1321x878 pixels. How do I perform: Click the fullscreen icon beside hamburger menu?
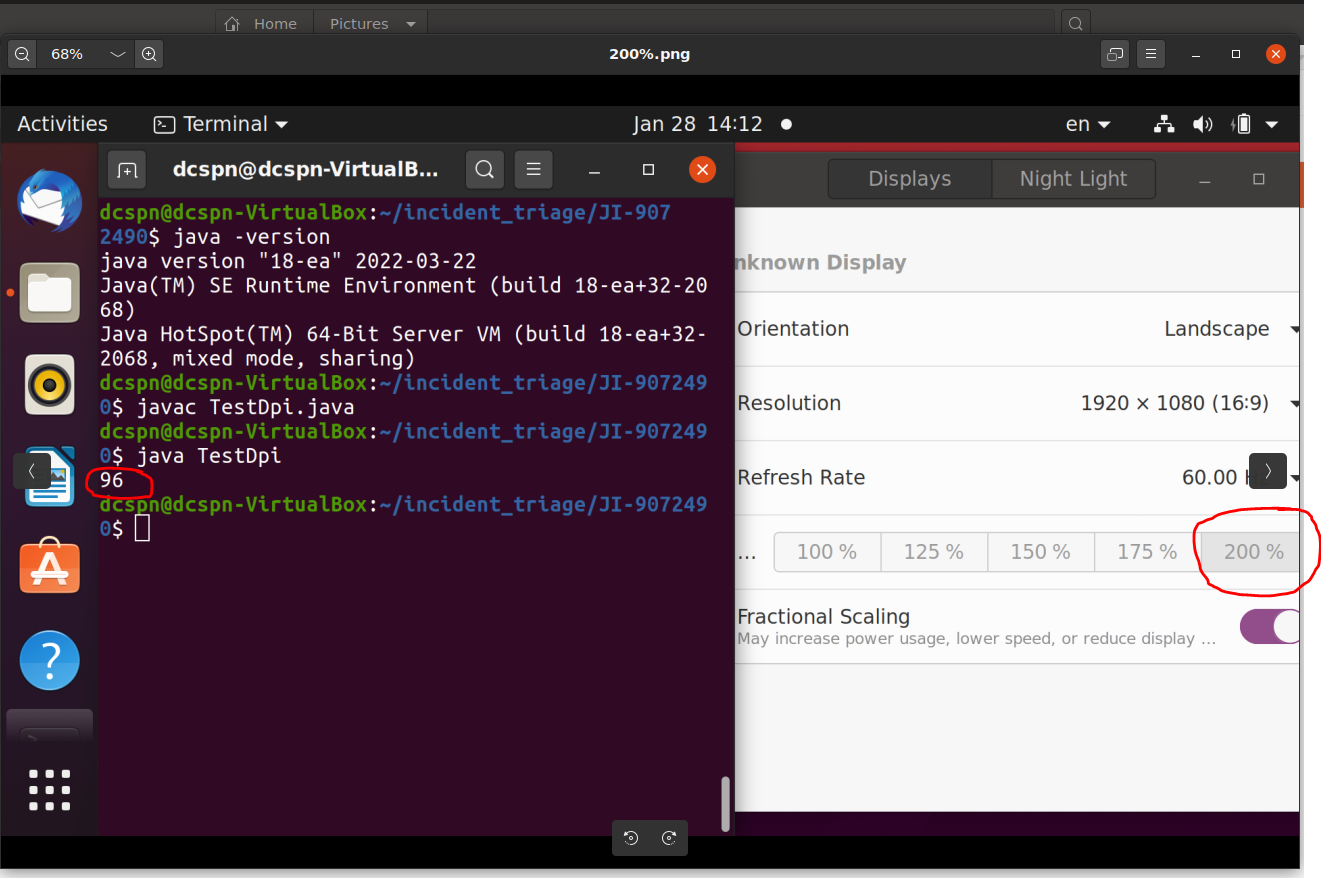coord(1115,54)
